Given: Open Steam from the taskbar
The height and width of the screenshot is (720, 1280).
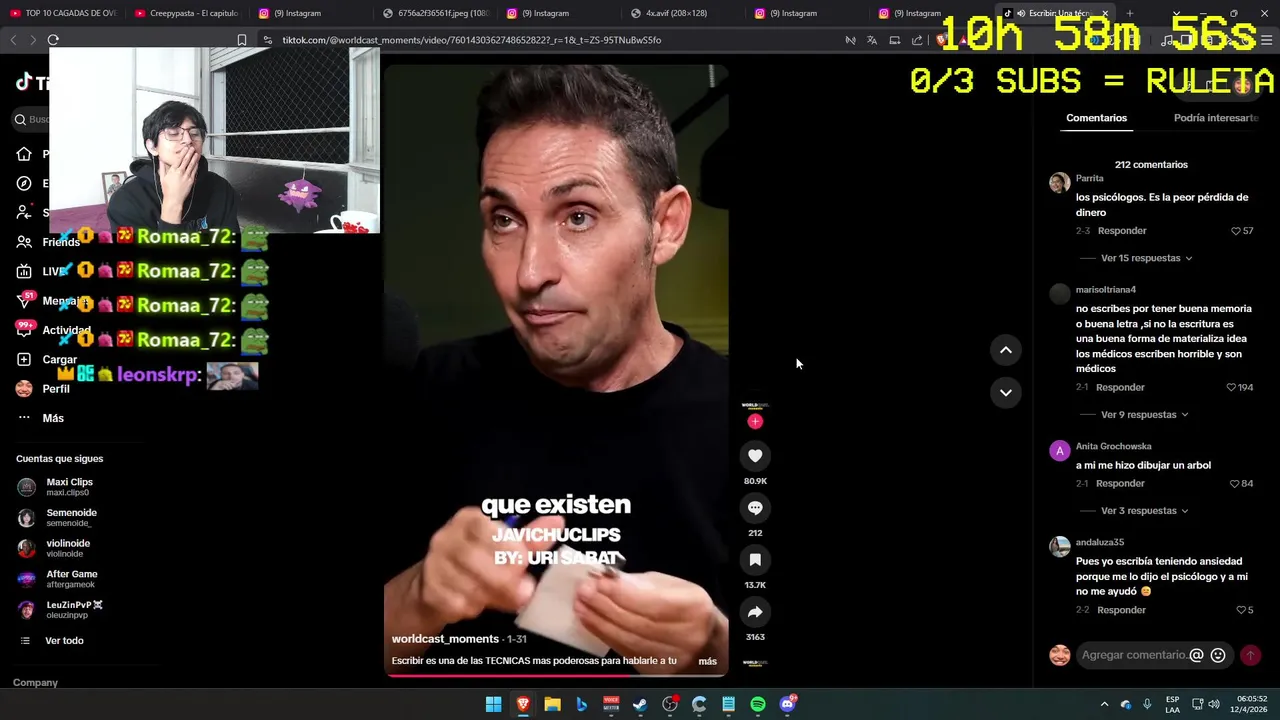Looking at the screenshot, I should [x=640, y=704].
